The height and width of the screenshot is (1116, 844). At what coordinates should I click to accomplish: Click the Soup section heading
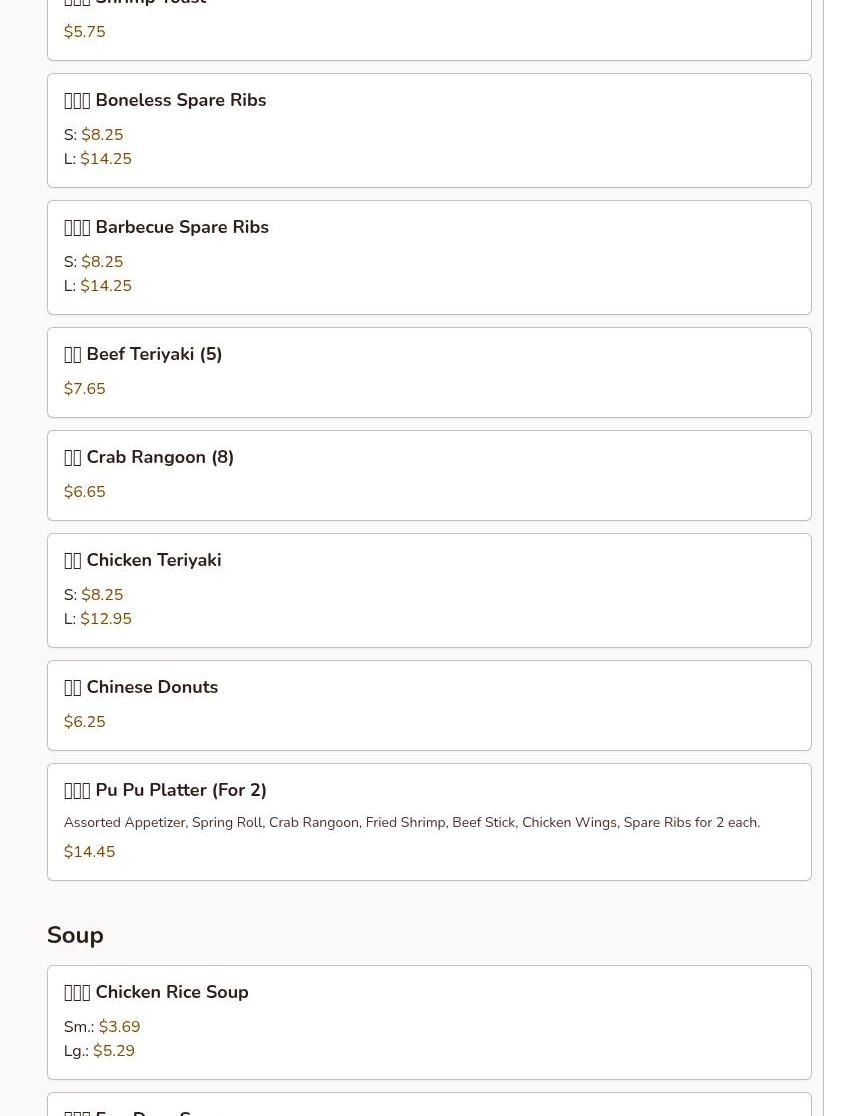[75, 935]
